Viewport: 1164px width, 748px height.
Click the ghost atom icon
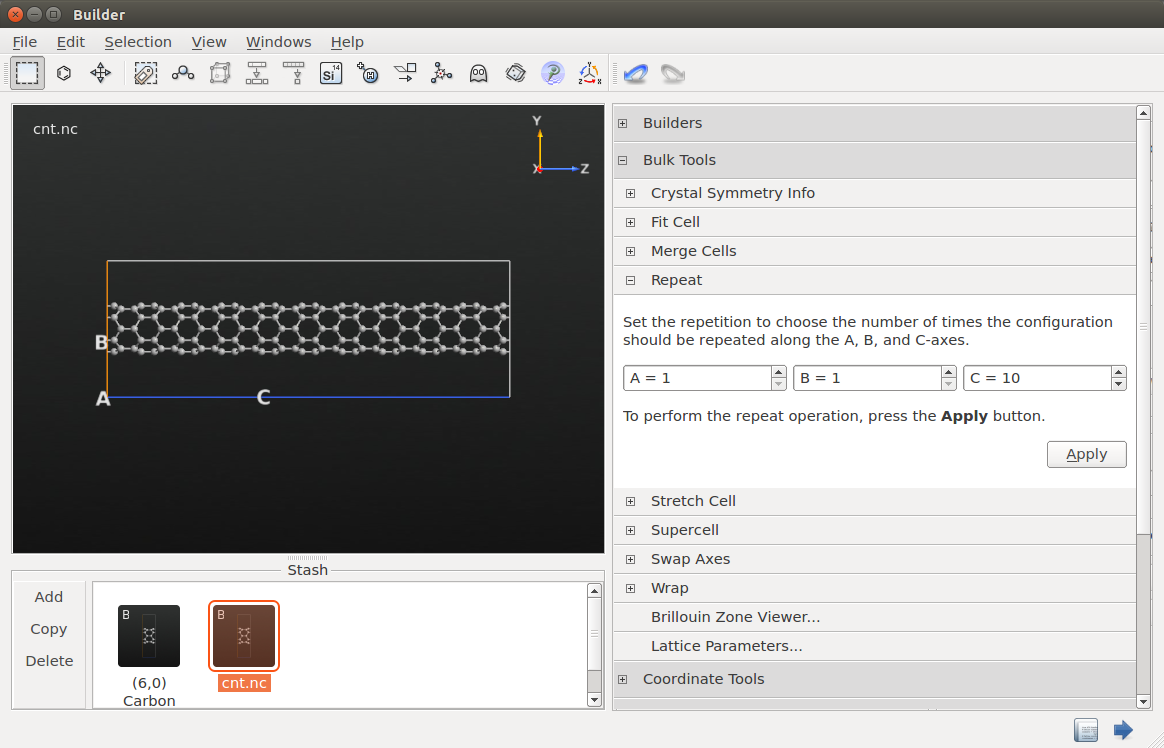tap(479, 73)
